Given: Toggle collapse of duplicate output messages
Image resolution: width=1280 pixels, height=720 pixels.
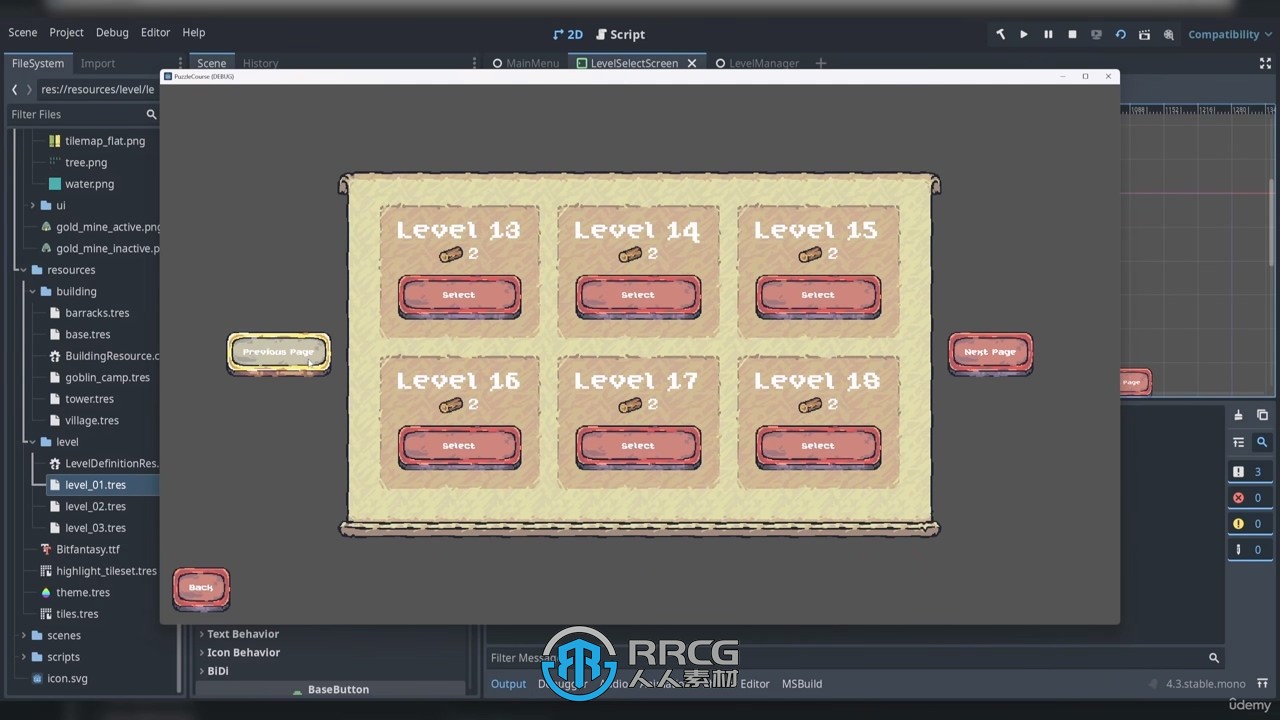Looking at the screenshot, I should 1238,442.
